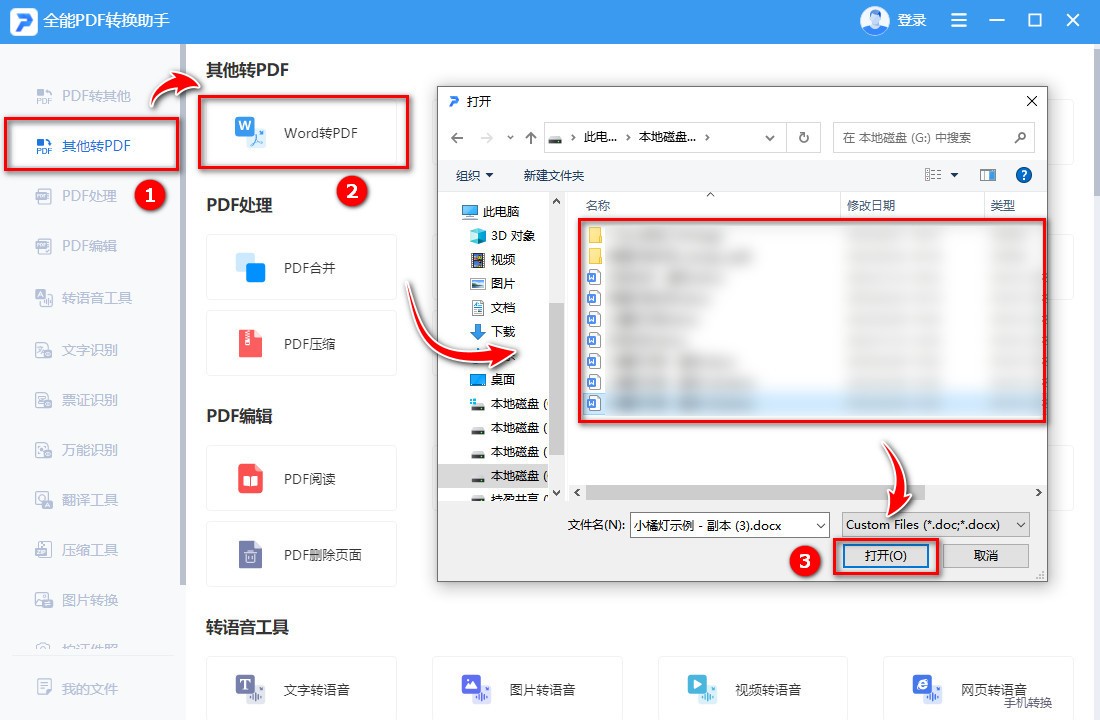Expand the 文件名 filename combo box
1100x720 pixels.
pyautogui.click(x=820, y=524)
